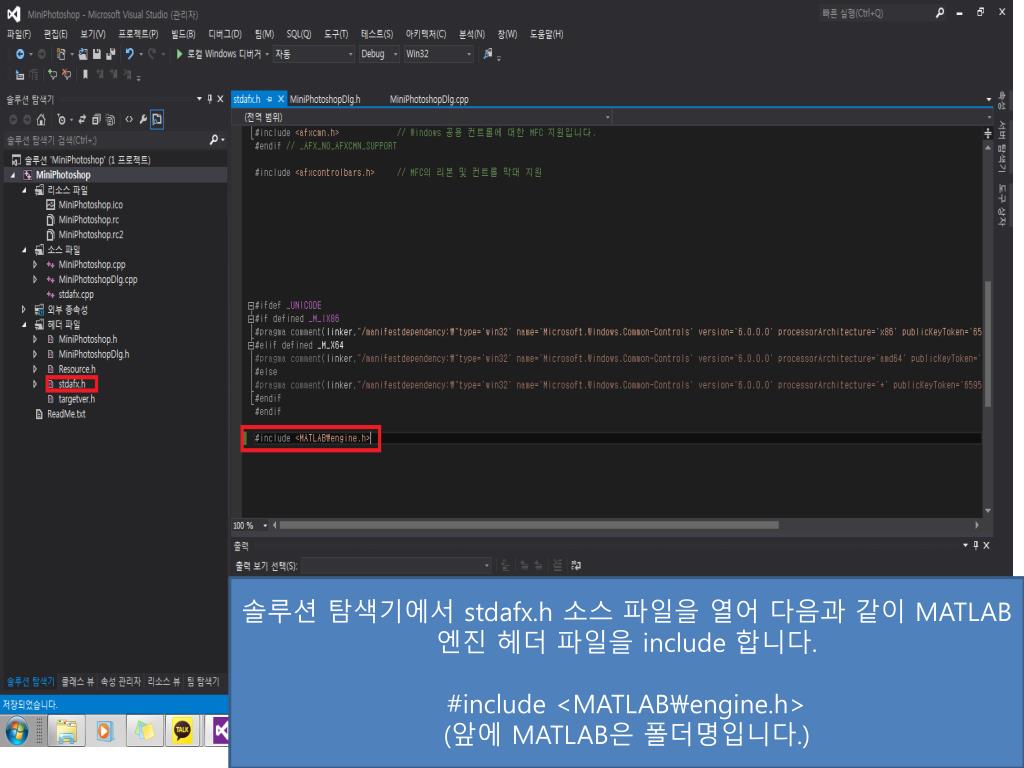The image size is (1024, 768).
Task: Switch to the MiniPhotoshopDlg.h tab
Action: (325, 99)
